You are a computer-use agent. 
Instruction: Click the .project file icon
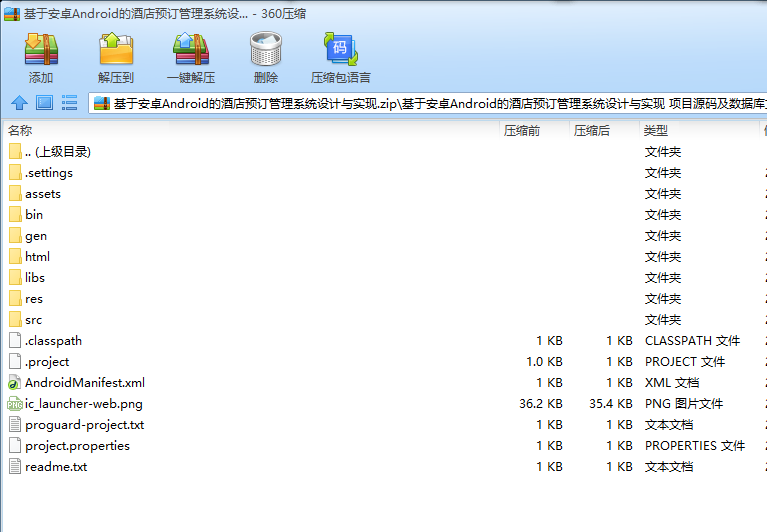point(15,361)
